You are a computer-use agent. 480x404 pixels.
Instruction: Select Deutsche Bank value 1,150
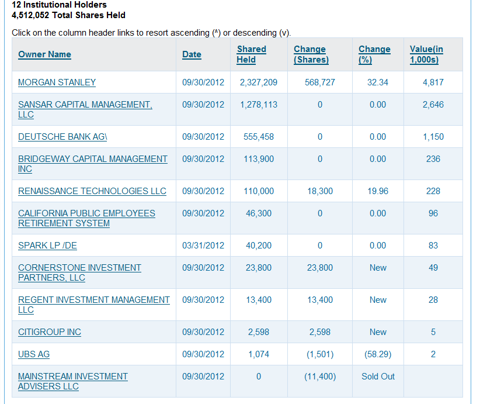tap(433, 137)
